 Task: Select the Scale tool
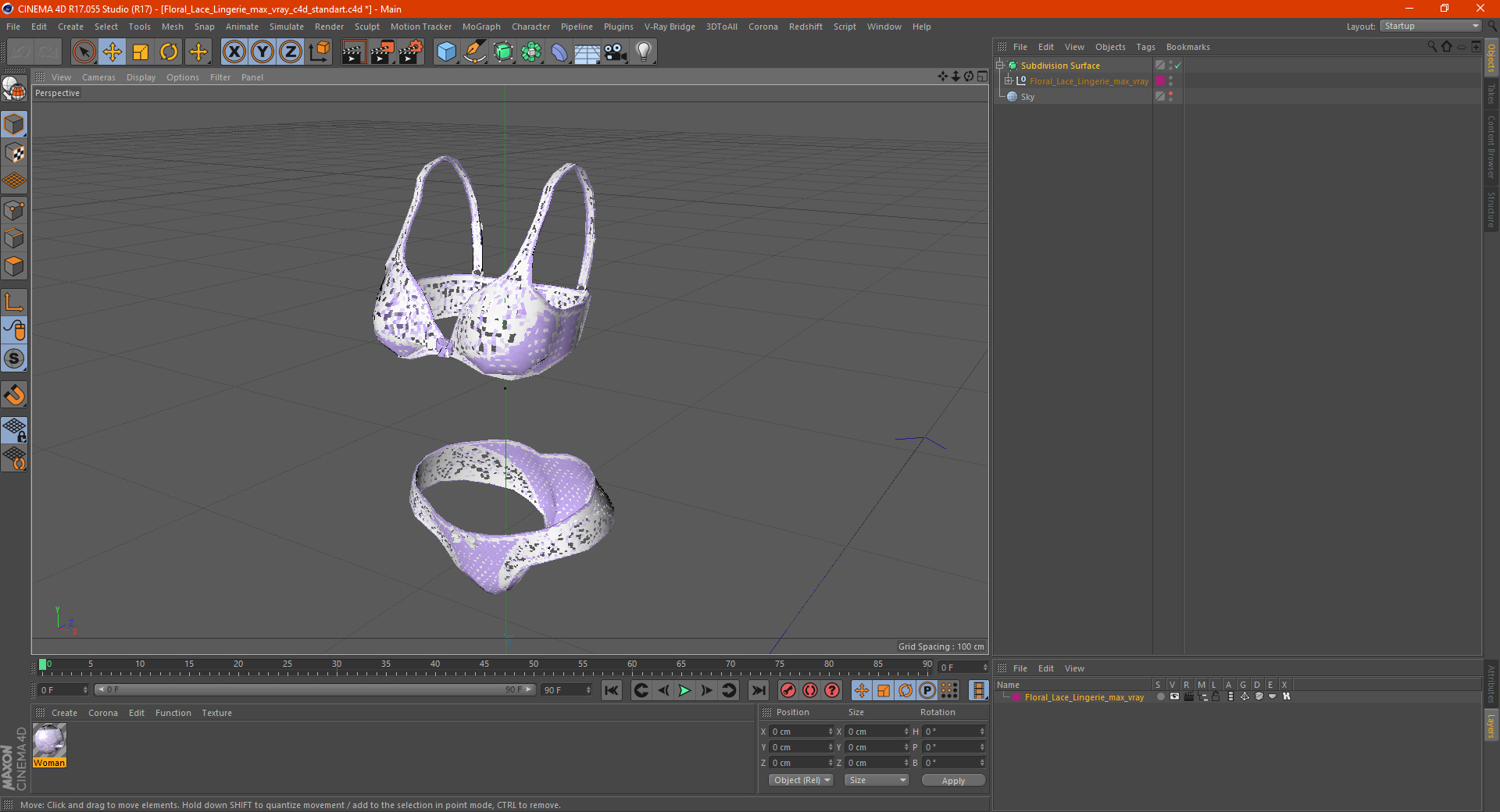coord(141,52)
